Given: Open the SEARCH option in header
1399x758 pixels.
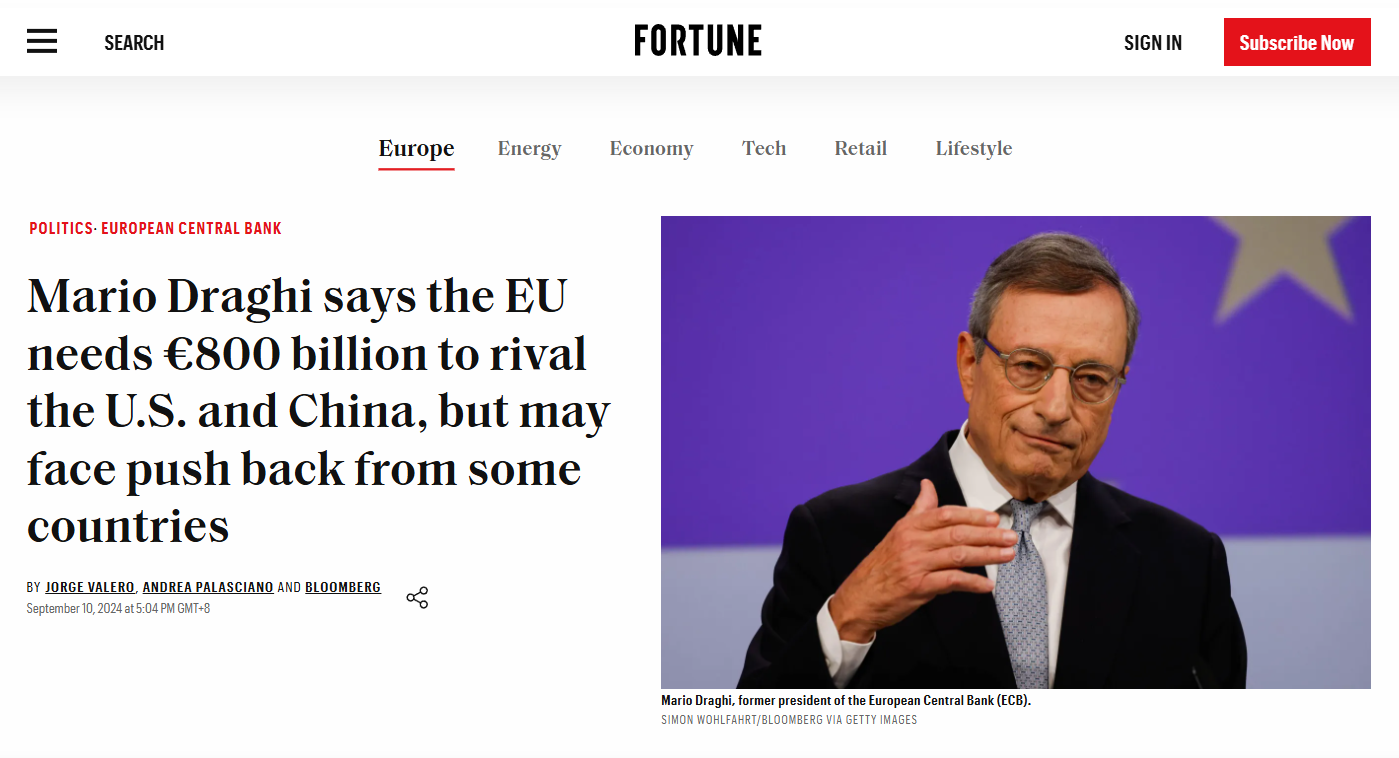Looking at the screenshot, I should point(134,43).
